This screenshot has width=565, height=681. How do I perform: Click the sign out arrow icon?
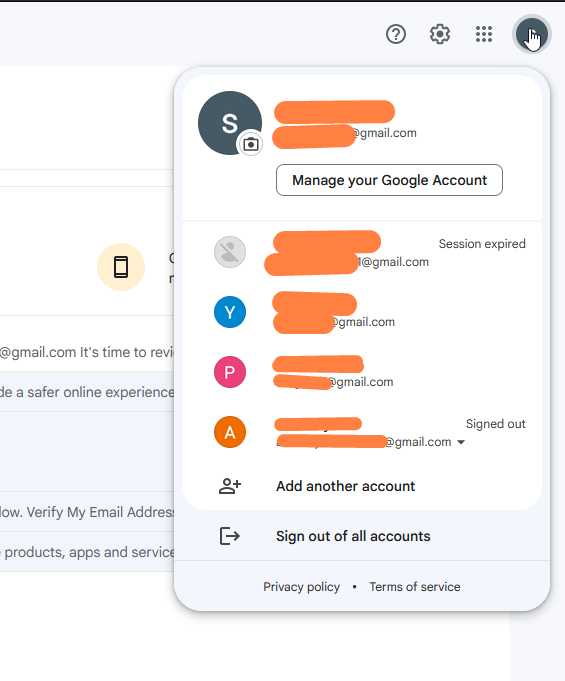[x=230, y=536]
